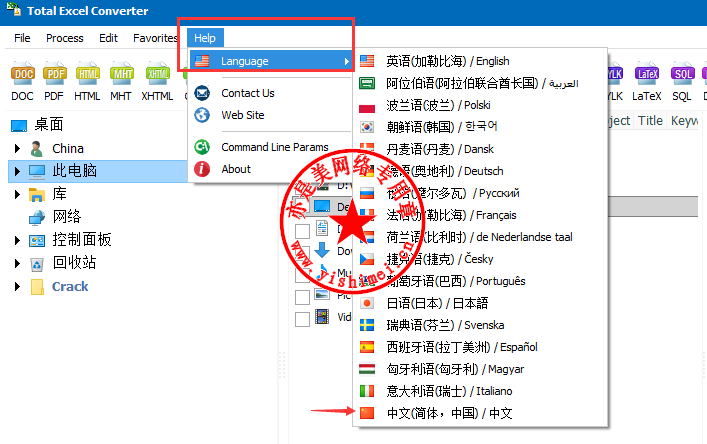Tick checkbox beside the Vid item
This screenshot has height=444, width=707.
302,319
